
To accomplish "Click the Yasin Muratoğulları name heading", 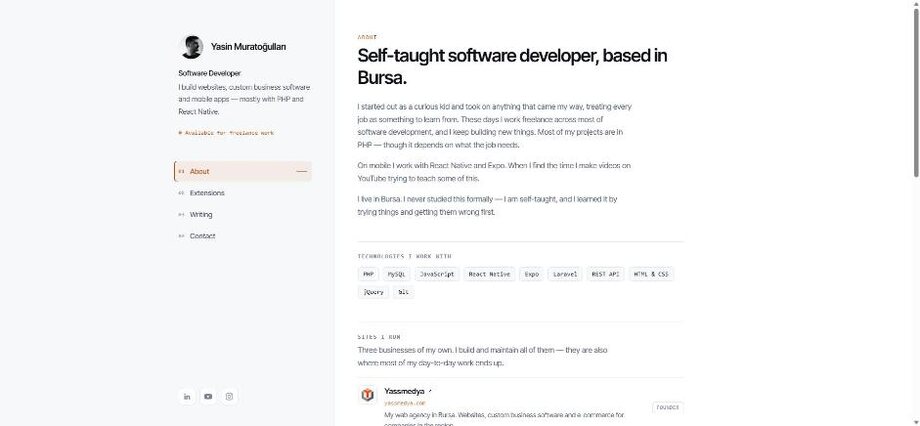I will (x=249, y=47).
